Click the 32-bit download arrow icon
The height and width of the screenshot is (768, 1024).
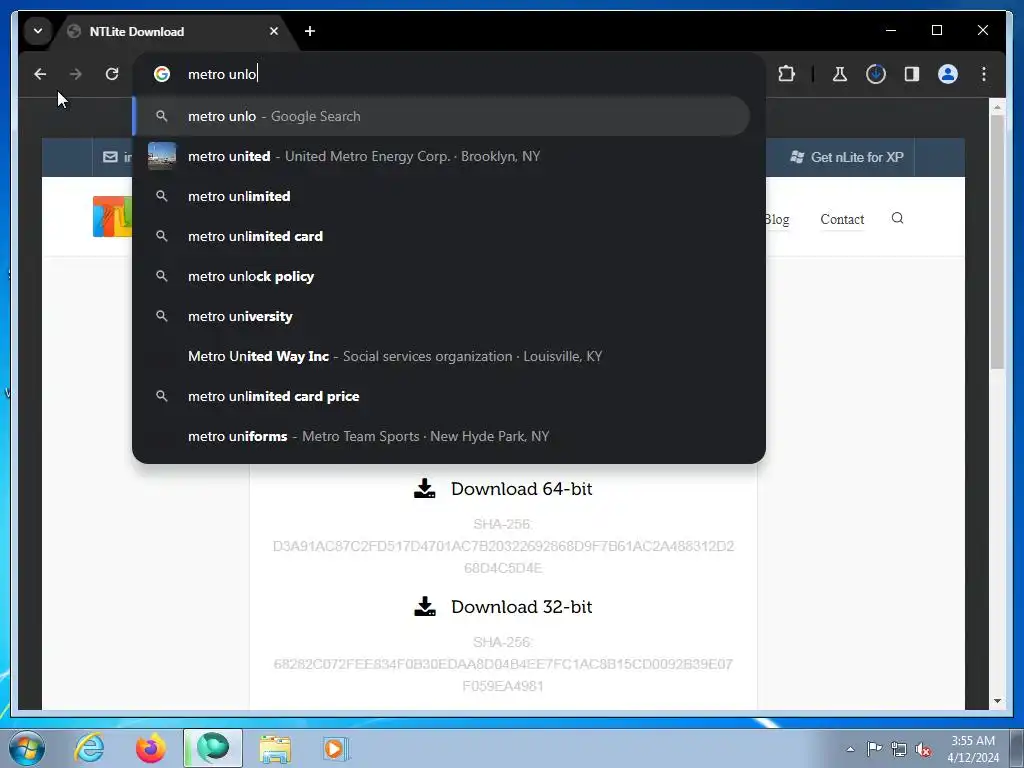click(x=424, y=607)
